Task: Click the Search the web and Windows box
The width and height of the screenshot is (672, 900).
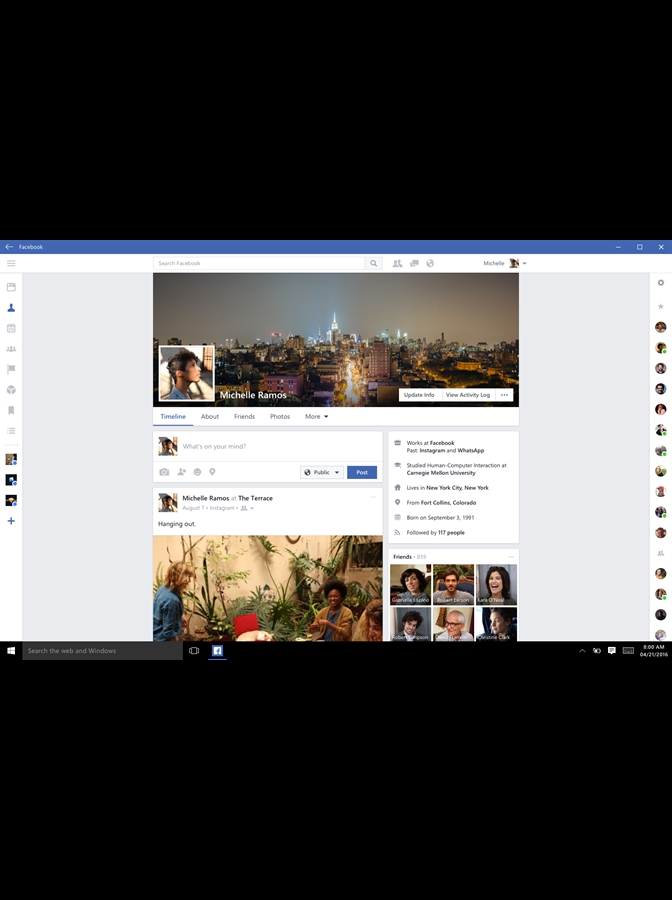Action: (103, 650)
